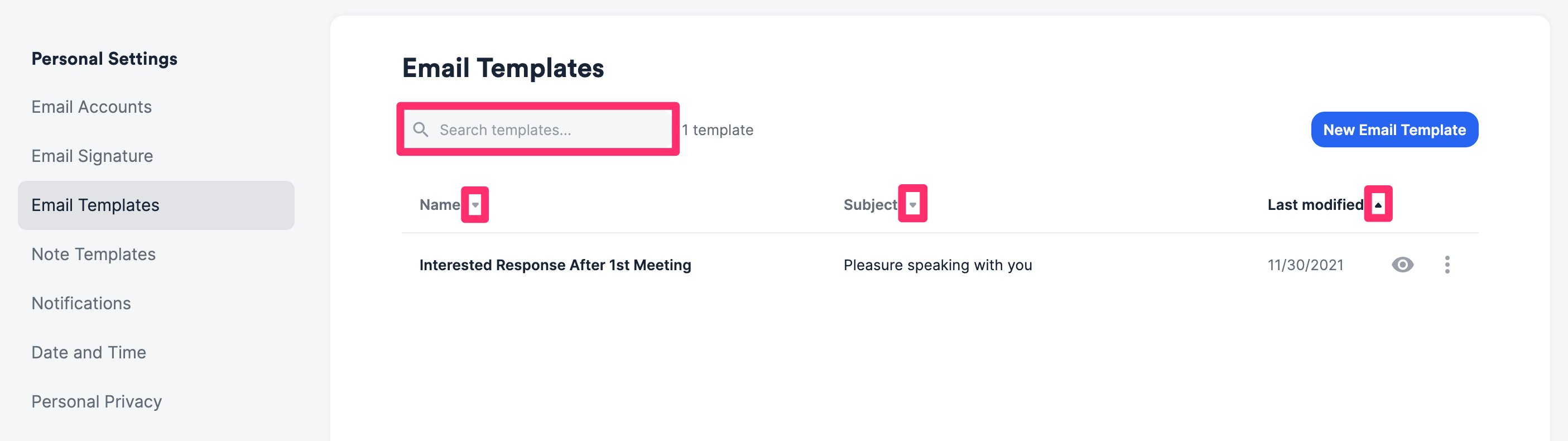Open Interested Response After 1st Meeting template

tap(555, 265)
